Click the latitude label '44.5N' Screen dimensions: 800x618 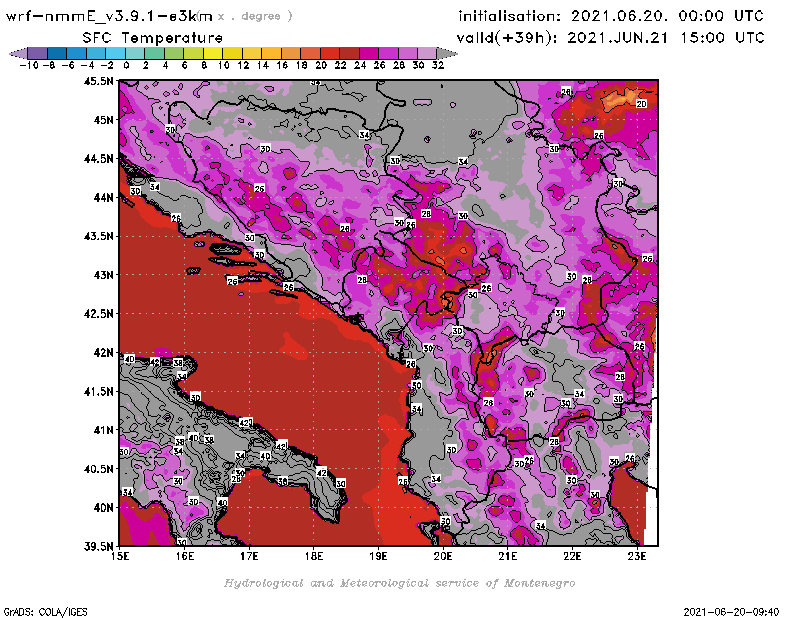(x=99, y=159)
